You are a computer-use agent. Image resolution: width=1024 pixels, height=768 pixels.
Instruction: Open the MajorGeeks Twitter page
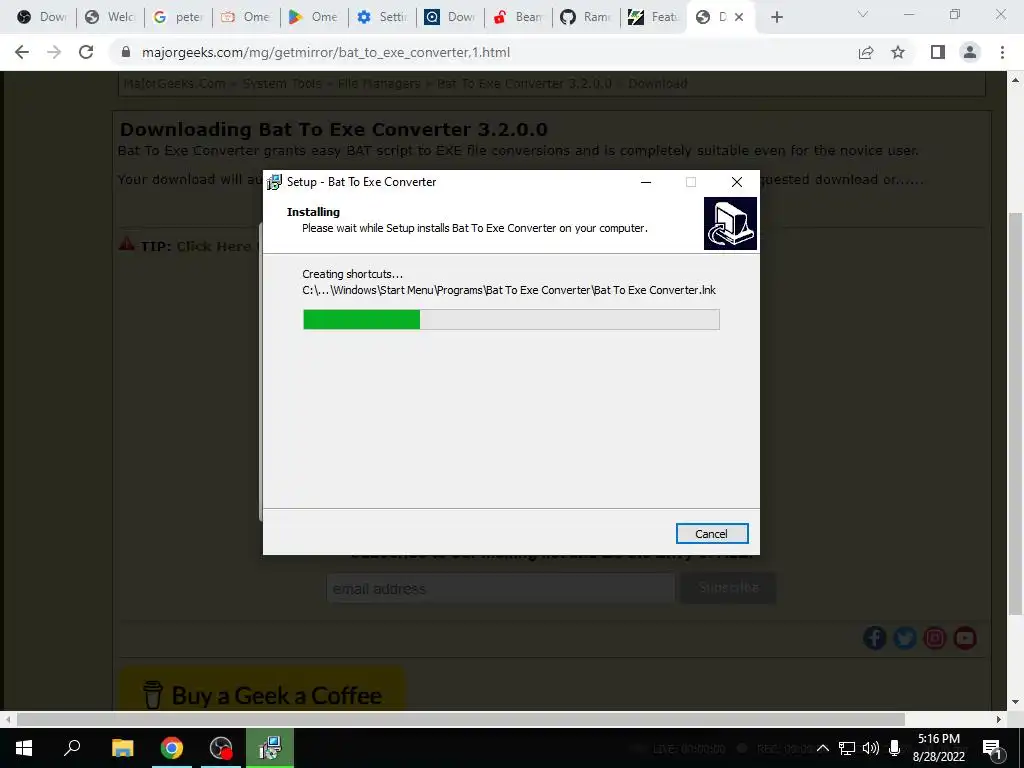[x=905, y=637]
